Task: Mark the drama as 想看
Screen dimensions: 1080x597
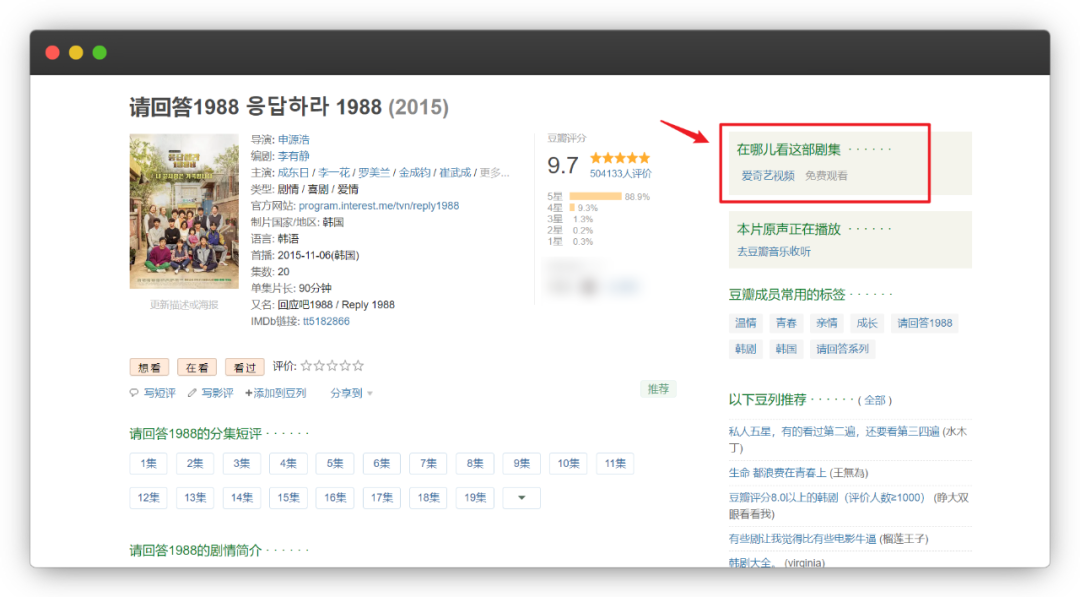Action: click(149, 367)
